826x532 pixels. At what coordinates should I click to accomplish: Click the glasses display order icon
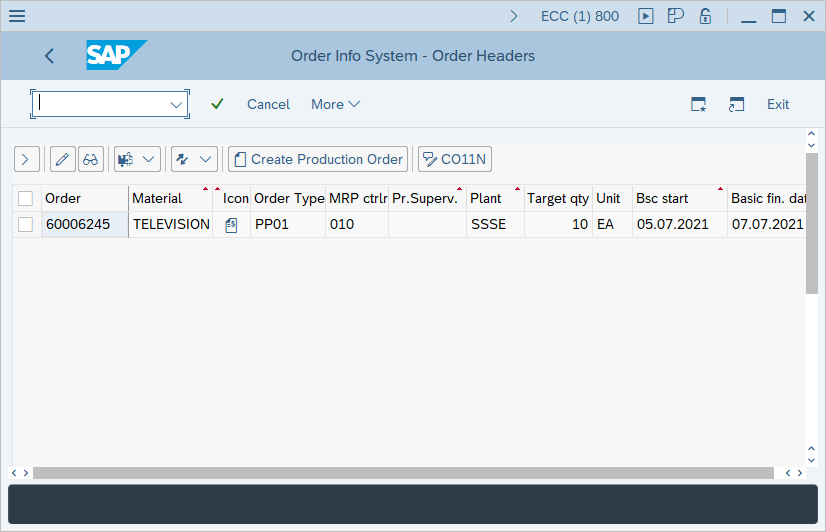pos(91,159)
